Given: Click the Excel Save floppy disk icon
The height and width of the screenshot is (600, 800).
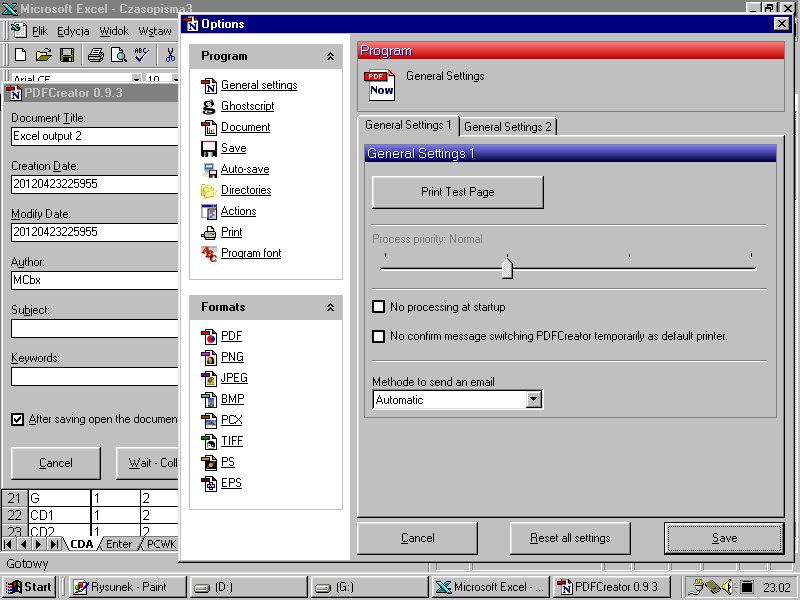Looking at the screenshot, I should [x=67, y=55].
